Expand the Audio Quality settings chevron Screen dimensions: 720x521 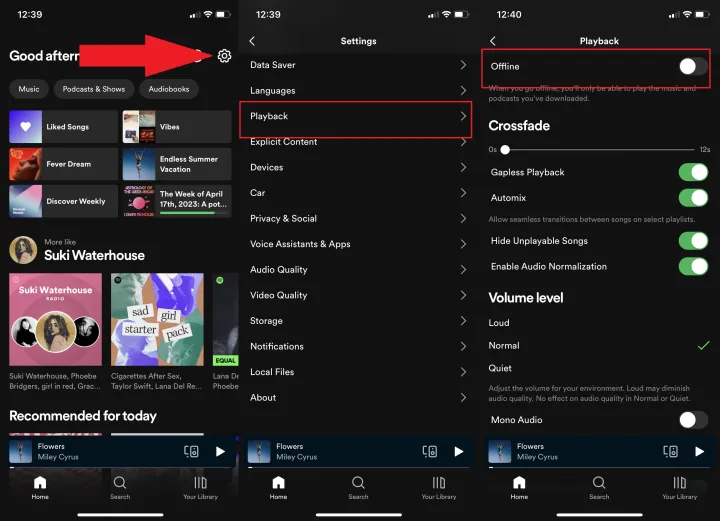pyautogui.click(x=463, y=270)
